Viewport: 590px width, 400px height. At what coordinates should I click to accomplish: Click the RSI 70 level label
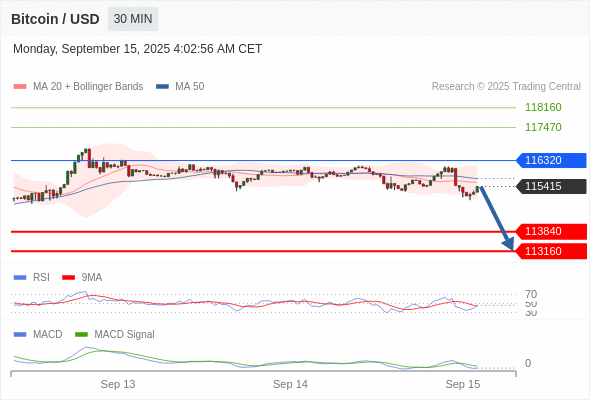[x=531, y=294]
